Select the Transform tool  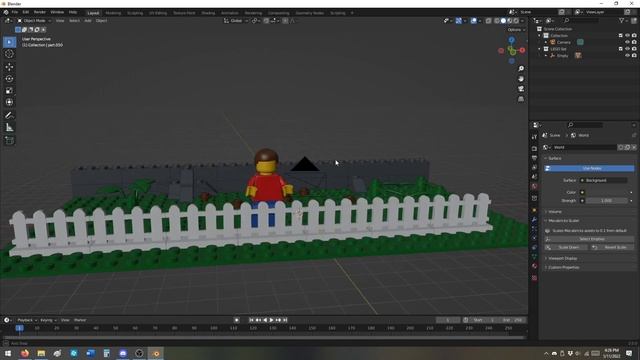click(x=9, y=102)
